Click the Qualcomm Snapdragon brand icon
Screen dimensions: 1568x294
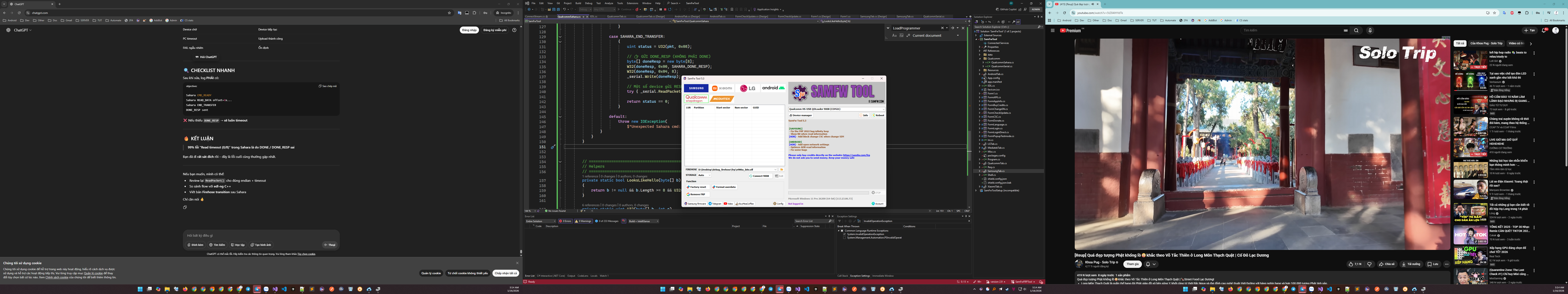(696, 99)
